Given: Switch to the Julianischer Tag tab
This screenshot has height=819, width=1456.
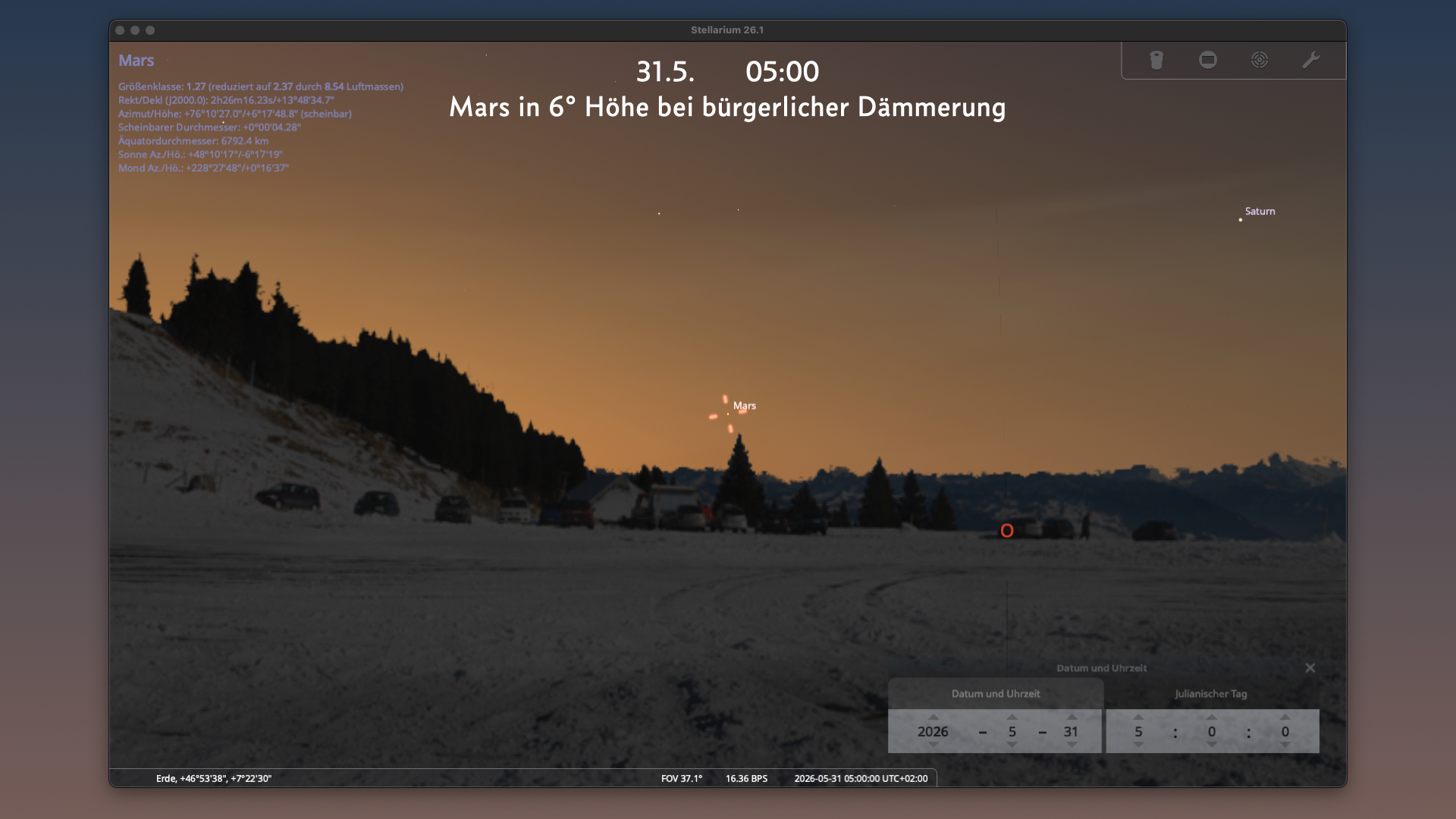Looking at the screenshot, I should coord(1211,694).
